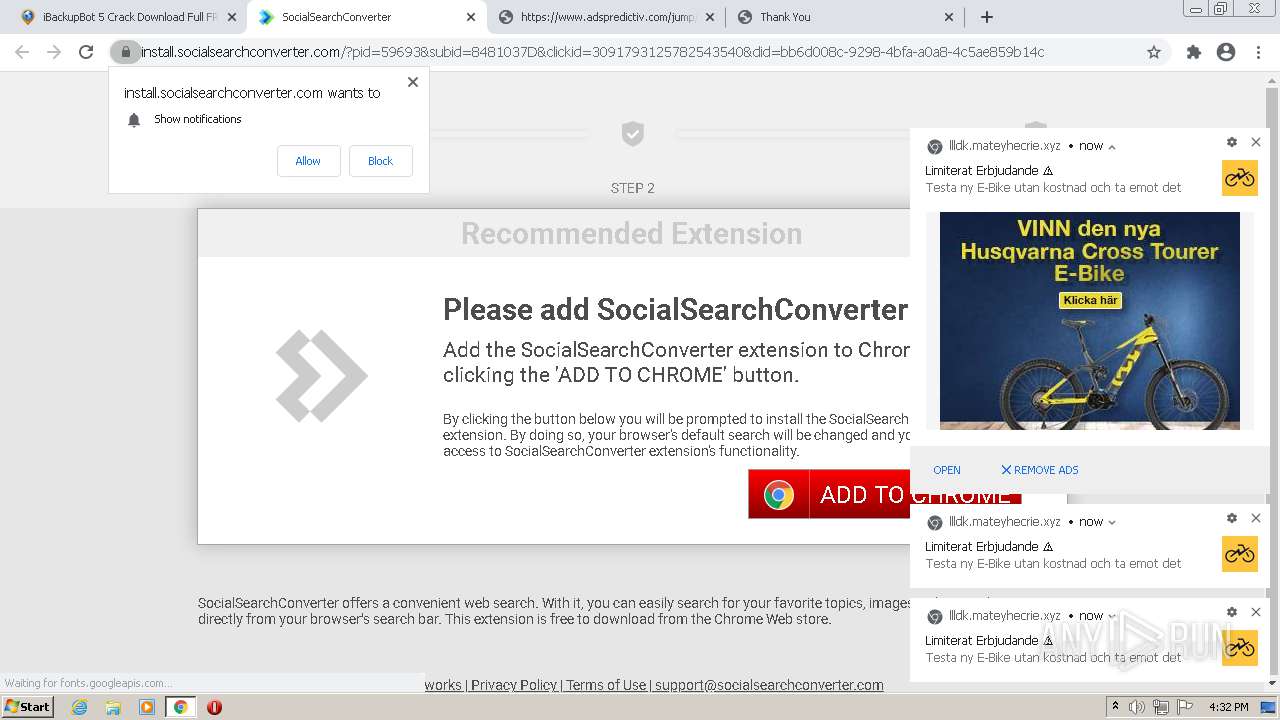The image size is (1280, 720).
Task: Go forward with the forward arrow
Action: click(x=54, y=52)
